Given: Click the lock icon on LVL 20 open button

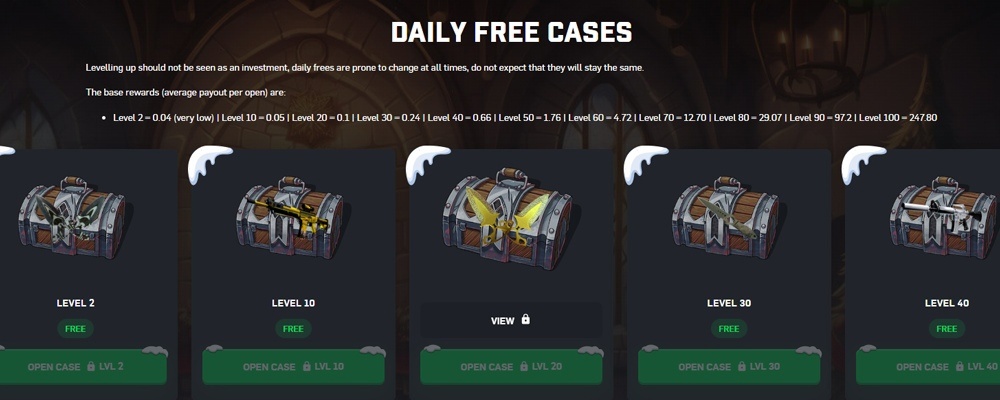Looking at the screenshot, I should (x=526, y=366).
